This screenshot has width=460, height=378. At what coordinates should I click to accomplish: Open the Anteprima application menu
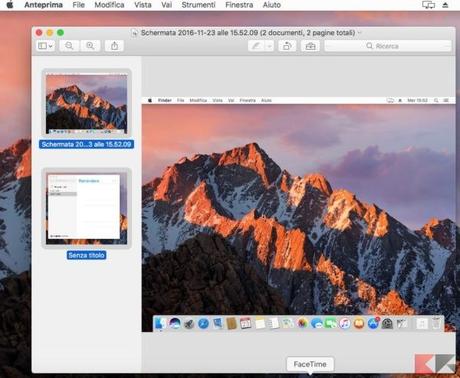[43, 5]
